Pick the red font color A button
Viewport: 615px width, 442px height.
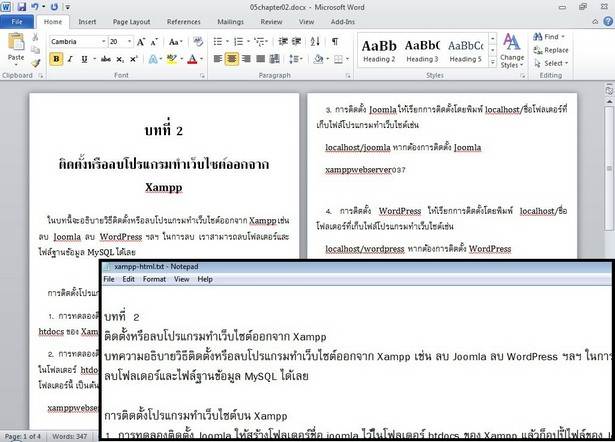tap(192, 59)
